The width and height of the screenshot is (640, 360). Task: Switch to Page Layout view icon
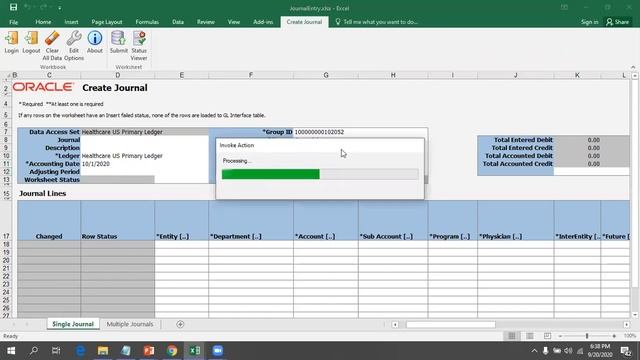pos(529,336)
